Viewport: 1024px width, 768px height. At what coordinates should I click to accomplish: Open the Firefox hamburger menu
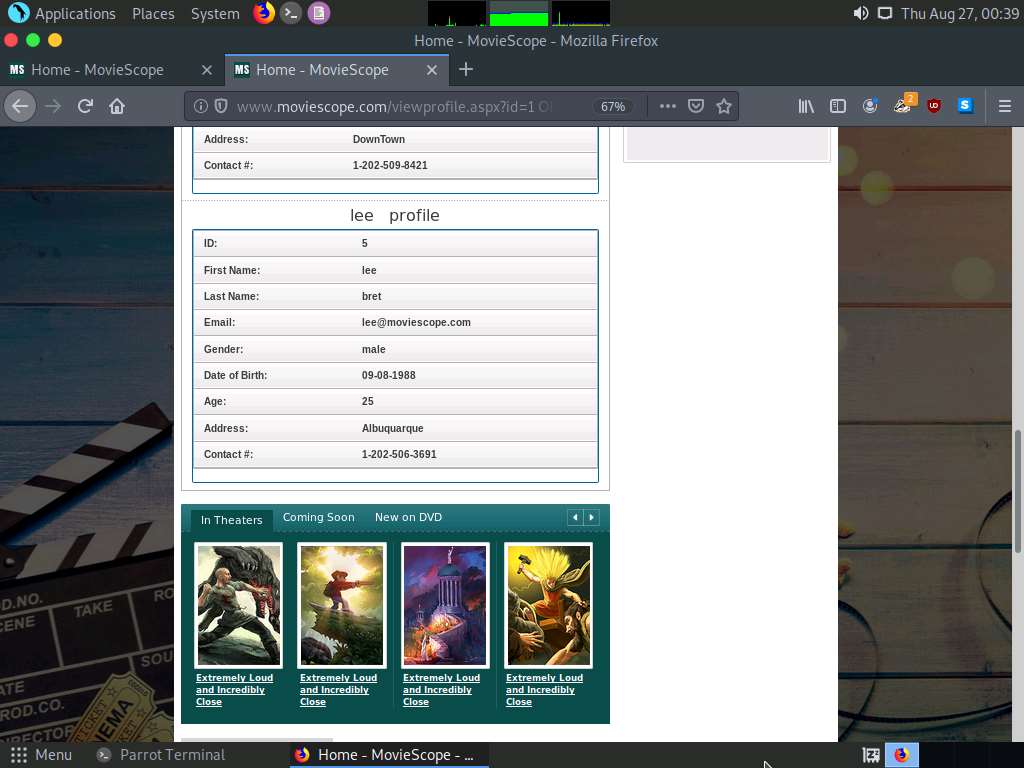pos(1005,106)
